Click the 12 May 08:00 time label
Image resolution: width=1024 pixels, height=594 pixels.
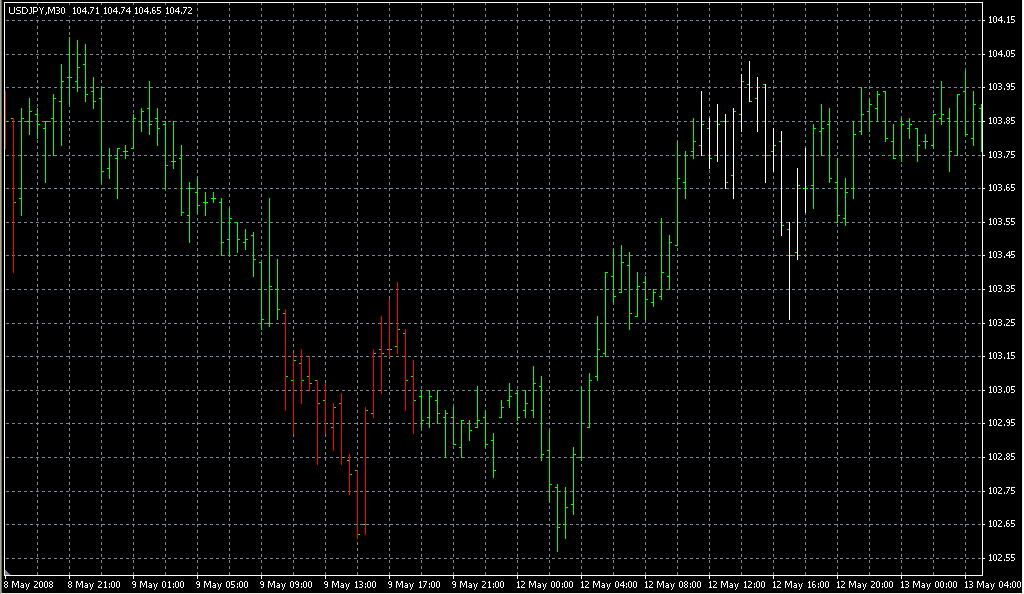pos(673,585)
